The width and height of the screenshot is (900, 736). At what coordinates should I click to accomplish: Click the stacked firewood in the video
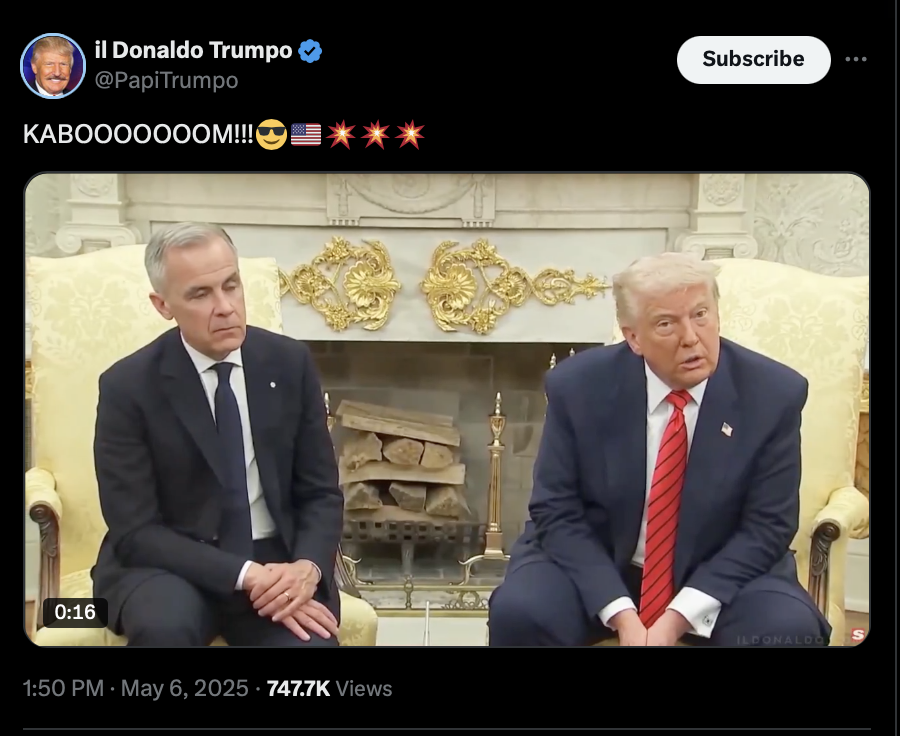[402, 459]
